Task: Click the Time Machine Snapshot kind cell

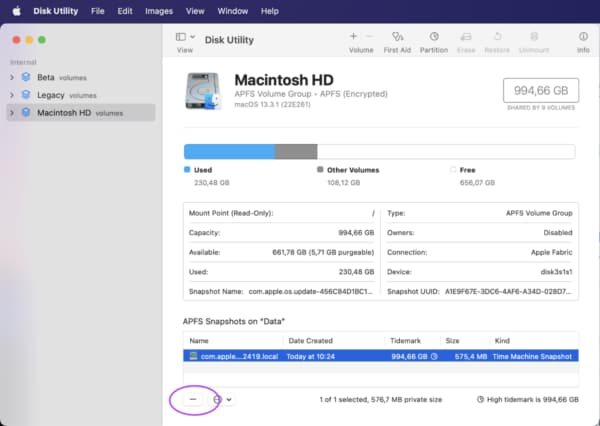Action: 532,356
